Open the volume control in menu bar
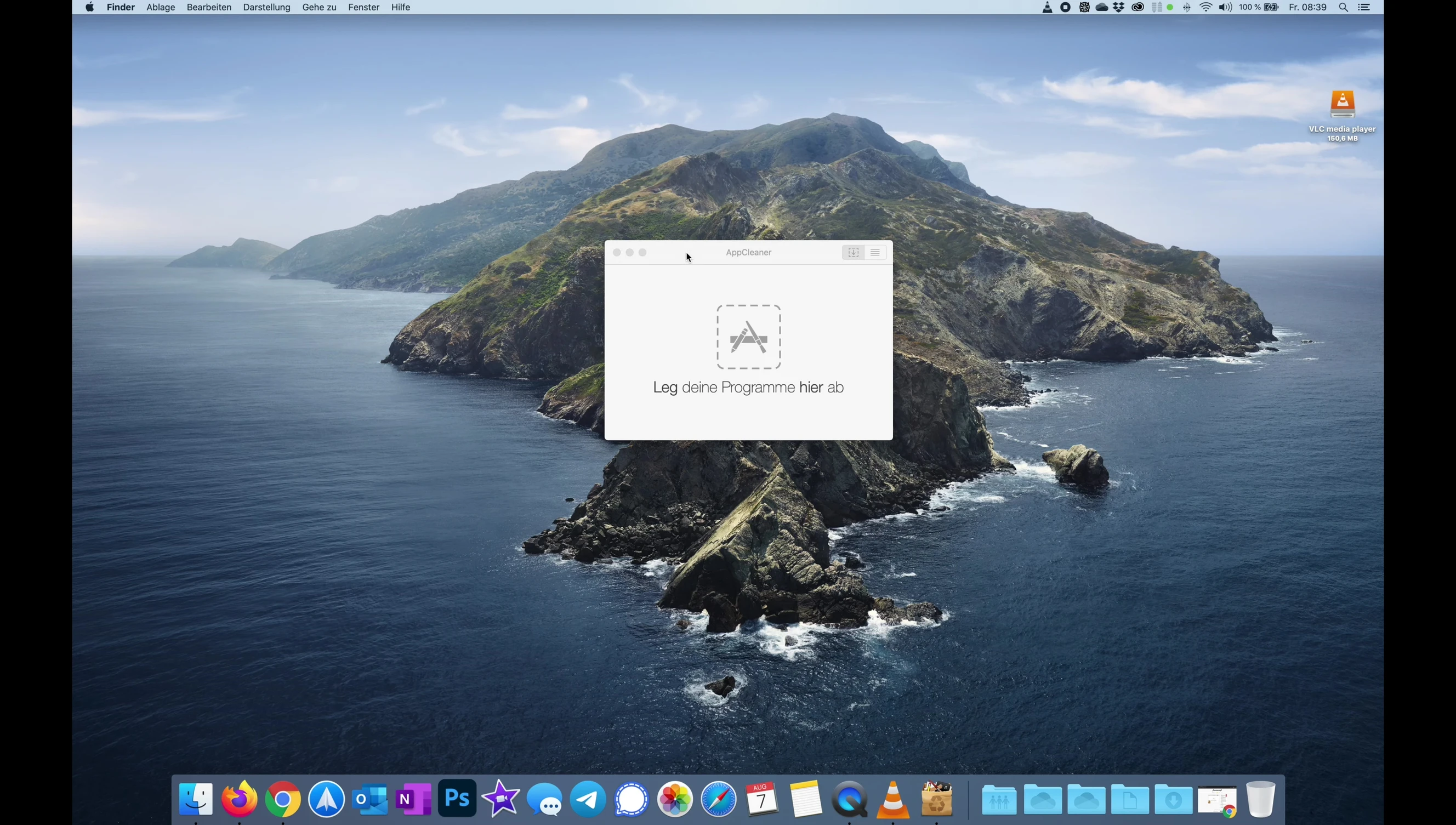This screenshot has width=1456, height=825. (1225, 7)
